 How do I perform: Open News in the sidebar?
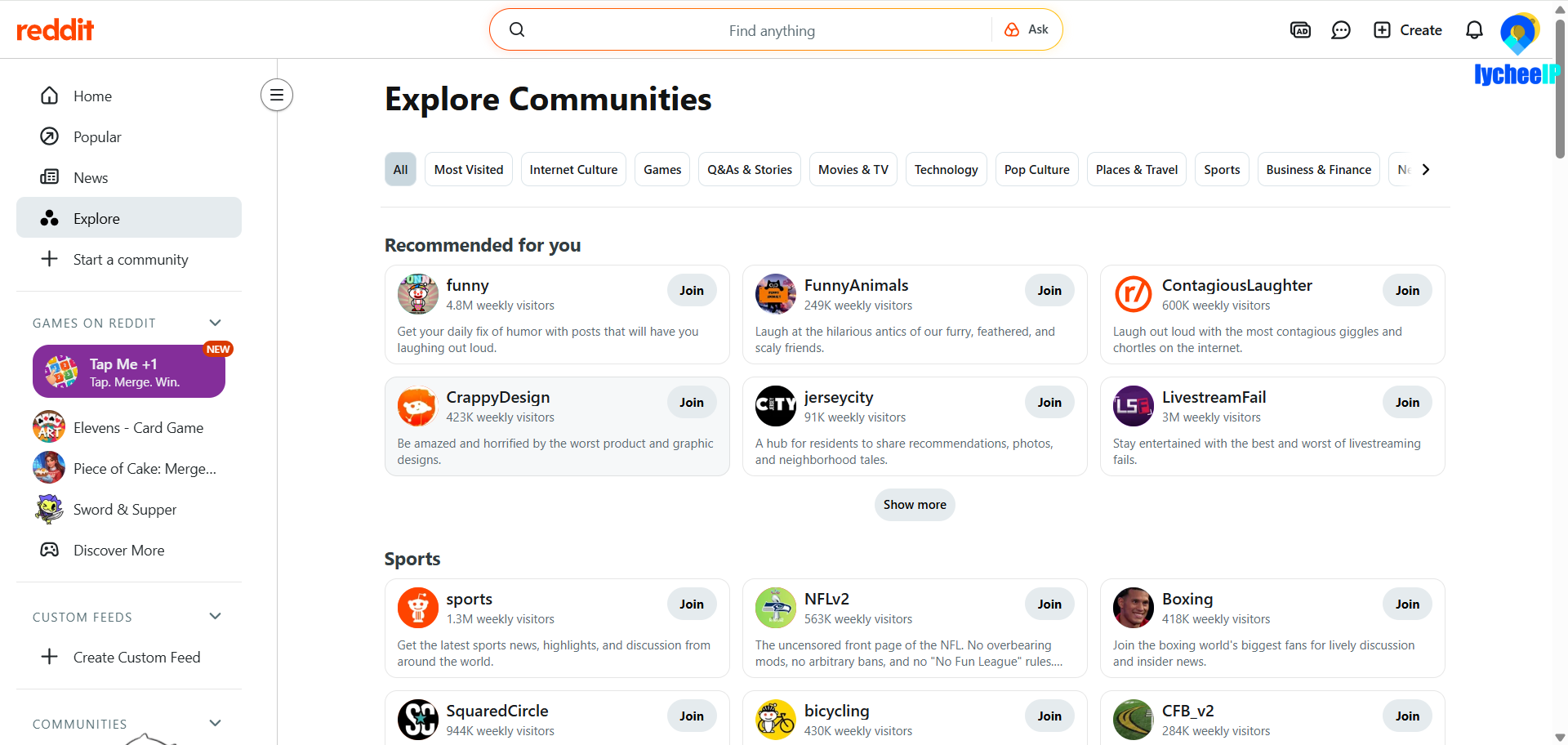(x=129, y=177)
